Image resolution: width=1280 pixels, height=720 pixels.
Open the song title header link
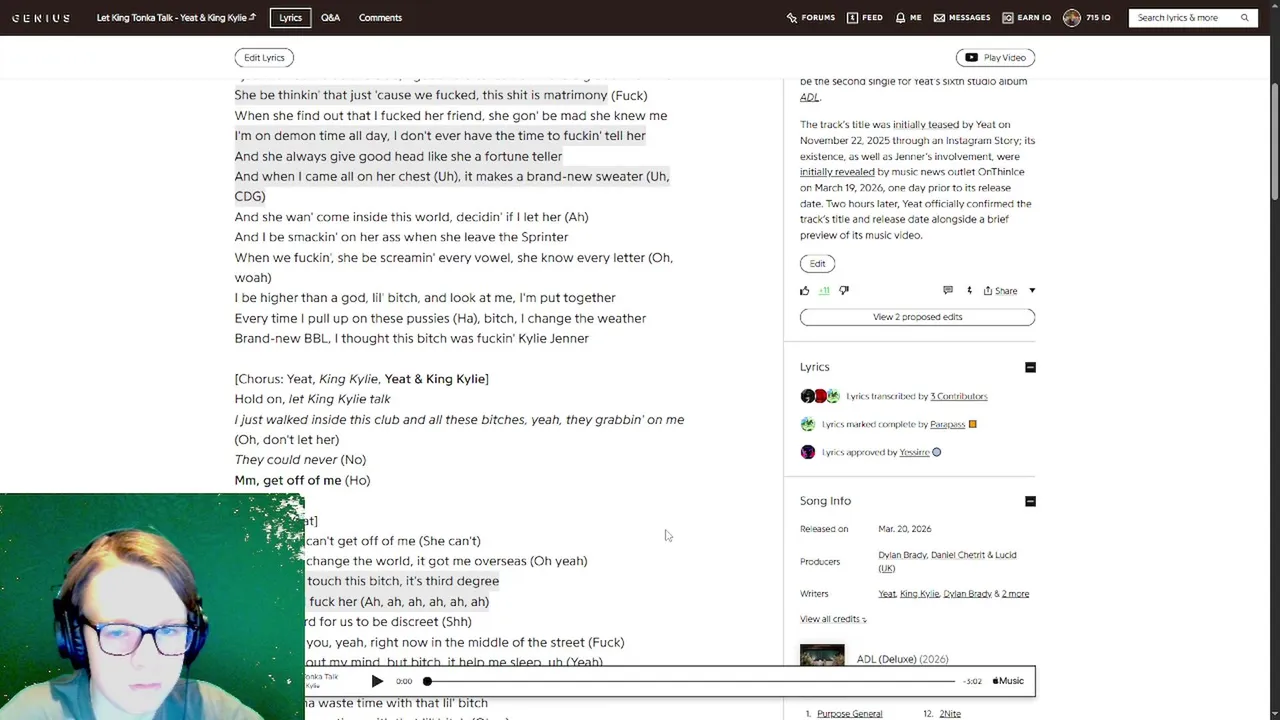coord(171,18)
